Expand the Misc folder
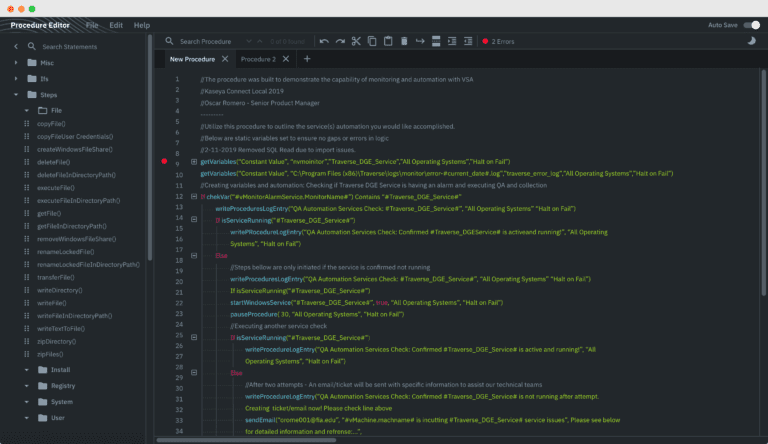This screenshot has width=768, height=444. pos(16,63)
